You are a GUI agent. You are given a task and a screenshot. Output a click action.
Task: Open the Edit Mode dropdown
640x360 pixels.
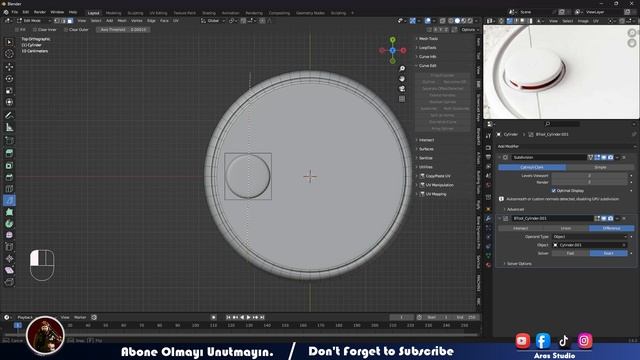pos(33,20)
